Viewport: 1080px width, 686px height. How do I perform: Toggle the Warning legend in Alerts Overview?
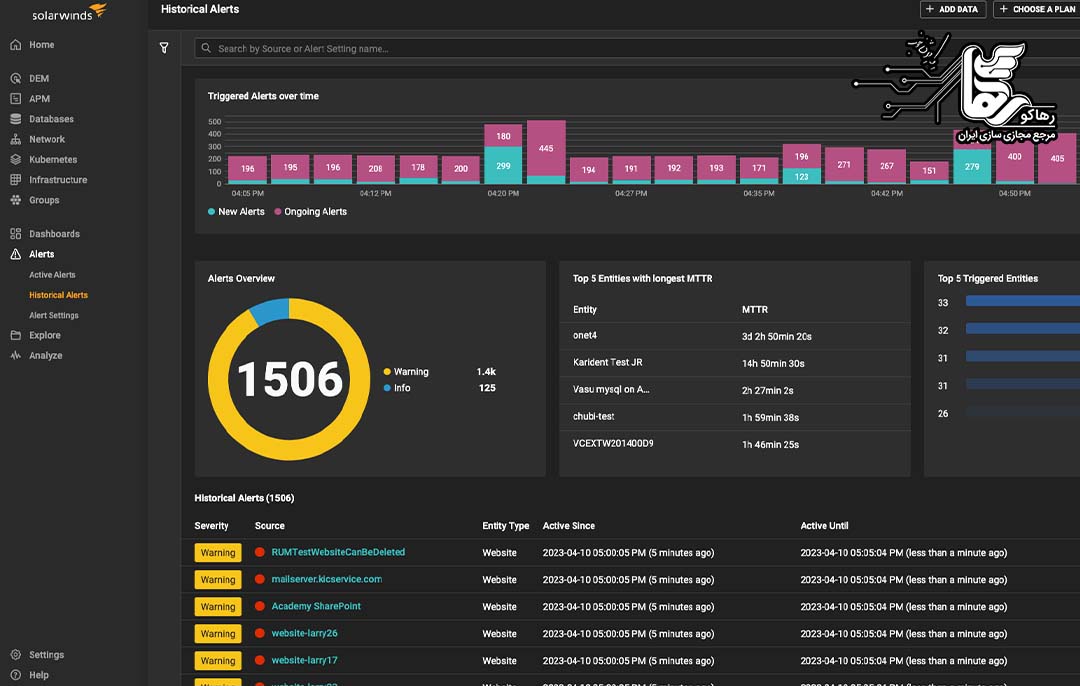click(408, 371)
